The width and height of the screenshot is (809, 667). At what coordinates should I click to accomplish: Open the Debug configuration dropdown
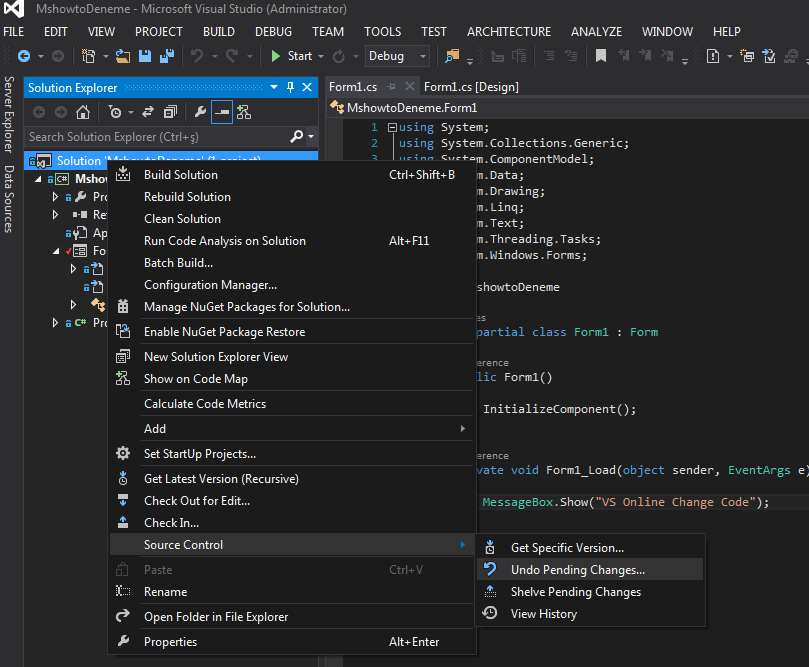423,56
